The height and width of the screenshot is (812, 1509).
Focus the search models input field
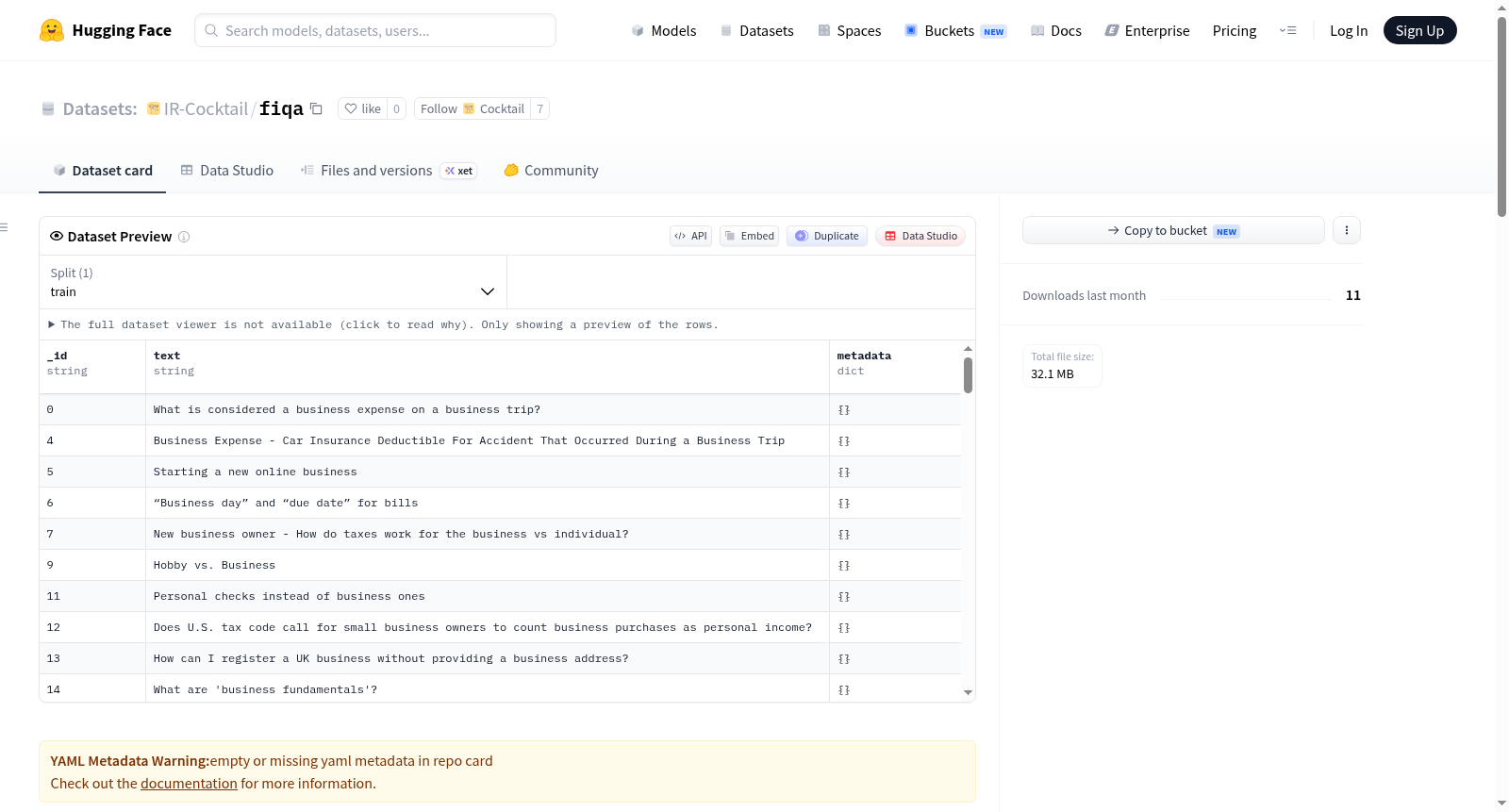tap(375, 30)
